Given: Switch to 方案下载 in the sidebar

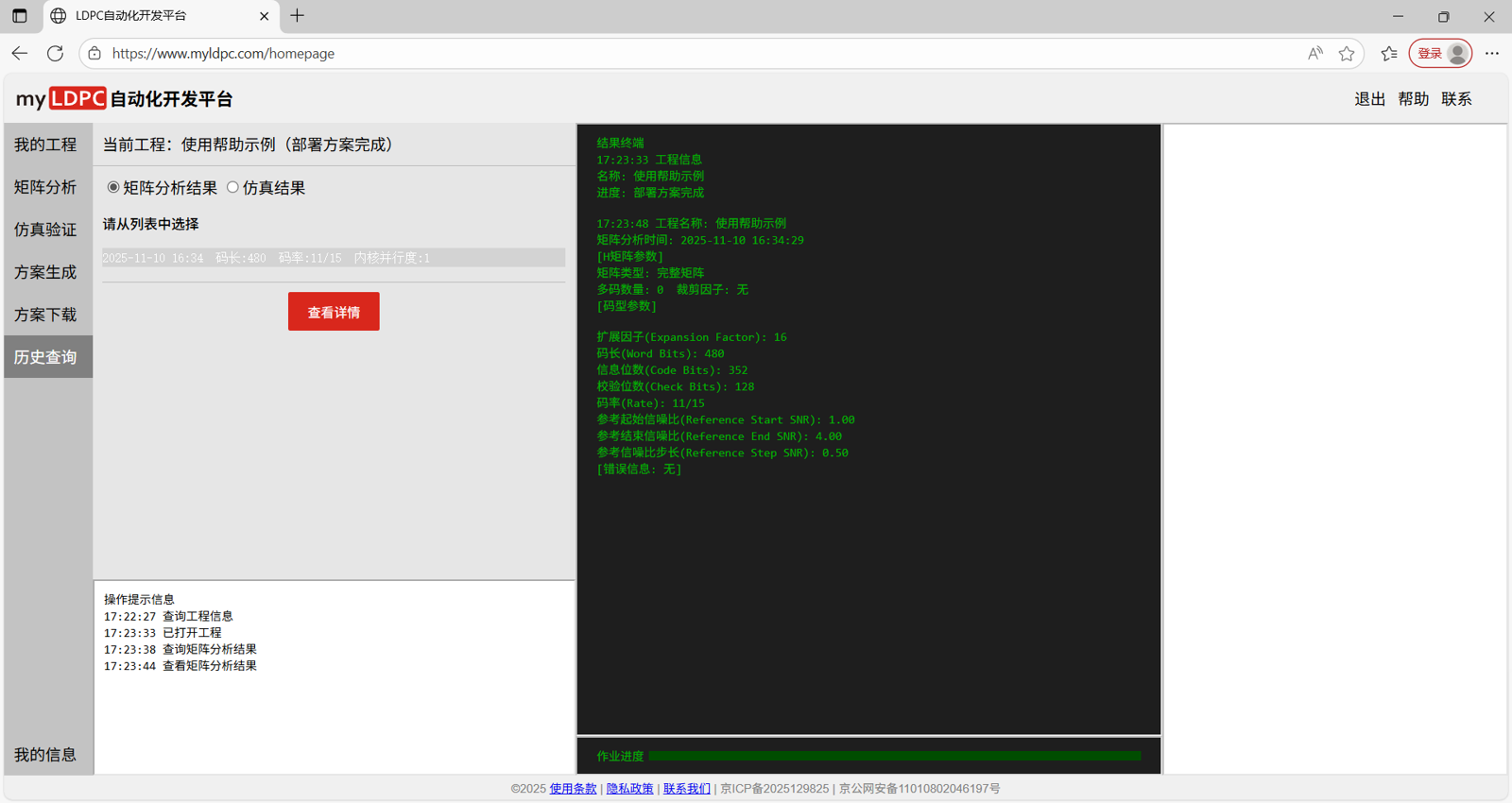Looking at the screenshot, I should (x=45, y=315).
